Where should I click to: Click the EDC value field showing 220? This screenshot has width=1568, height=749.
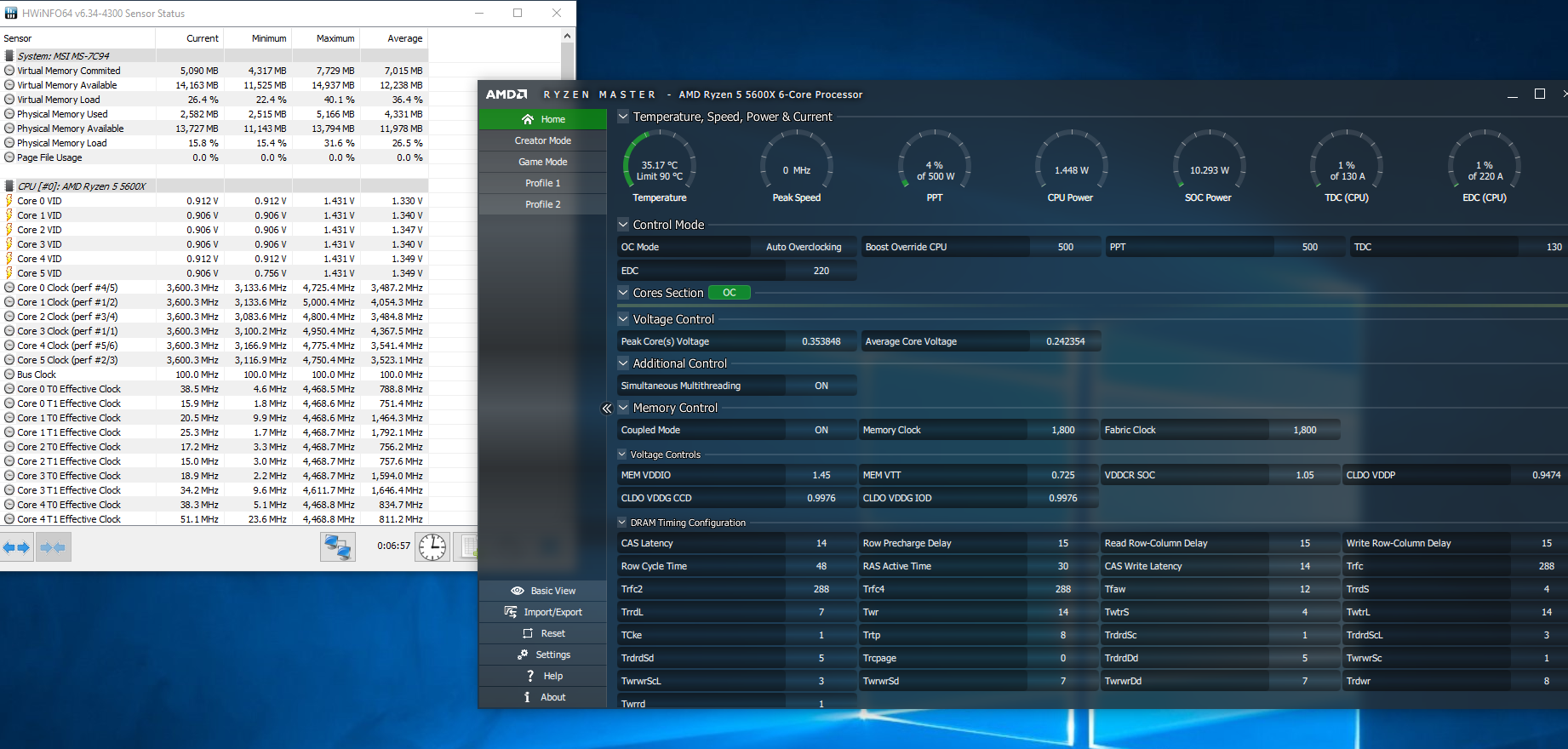coord(821,271)
